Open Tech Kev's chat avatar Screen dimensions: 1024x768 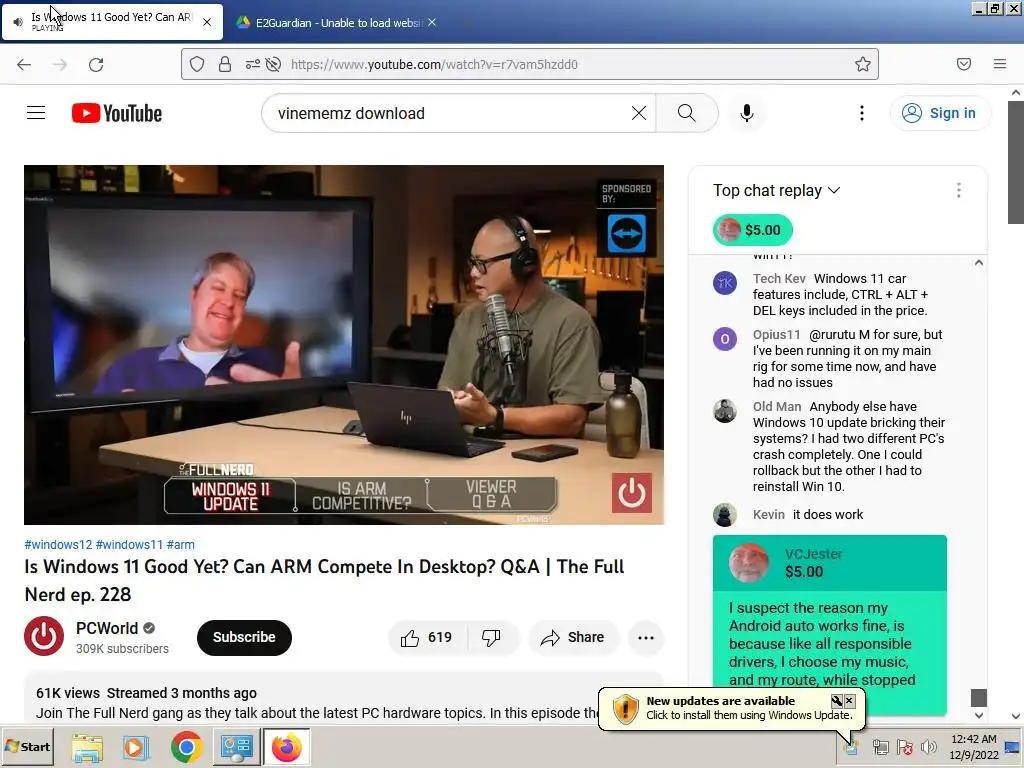click(724, 283)
